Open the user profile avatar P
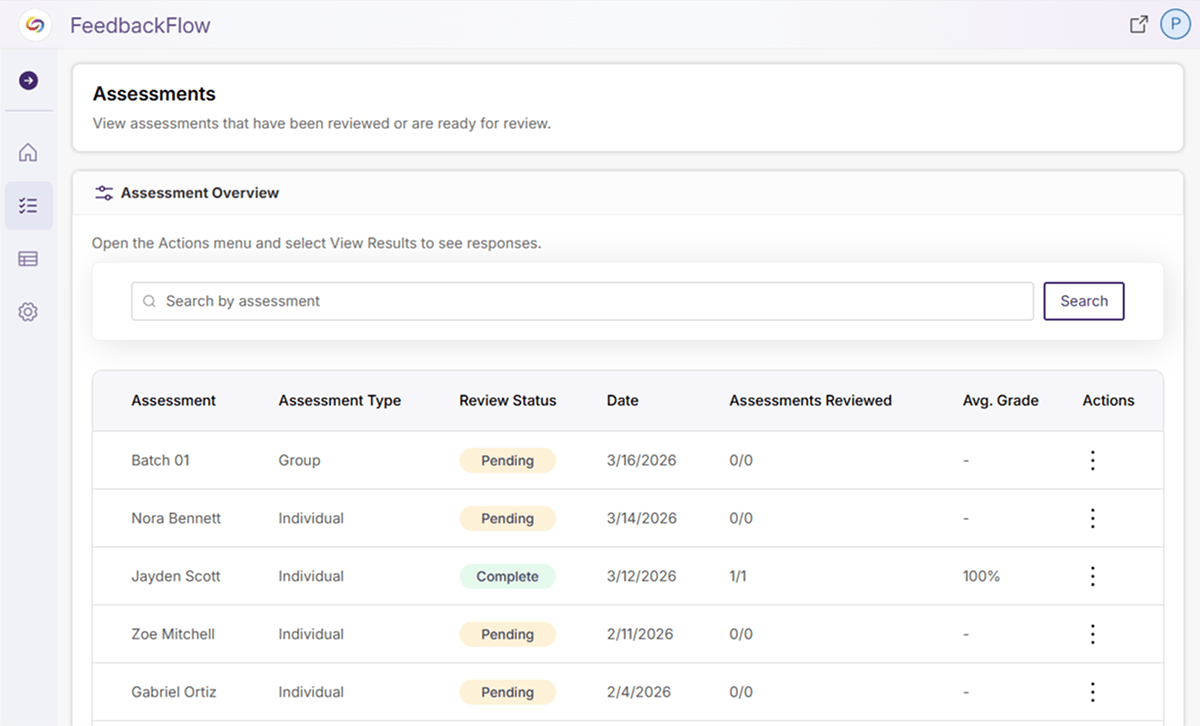Image resolution: width=1200 pixels, height=726 pixels. 1175,25
